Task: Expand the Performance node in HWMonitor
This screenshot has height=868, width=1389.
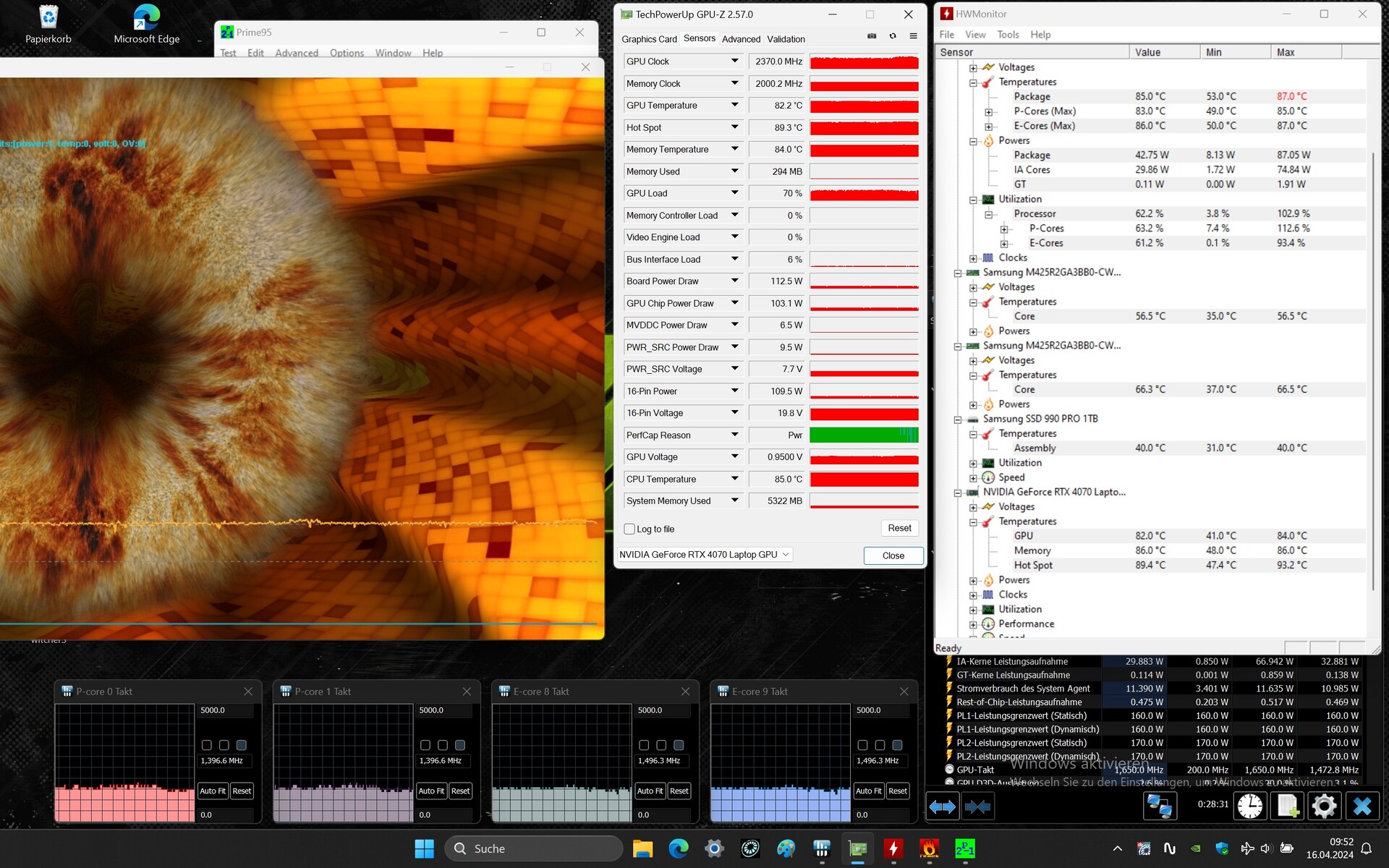Action: tap(974, 624)
